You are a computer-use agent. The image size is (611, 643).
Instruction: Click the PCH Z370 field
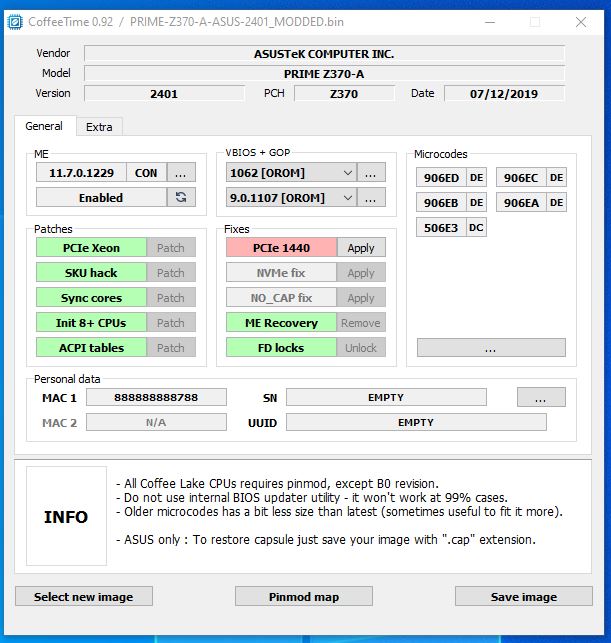(344, 94)
